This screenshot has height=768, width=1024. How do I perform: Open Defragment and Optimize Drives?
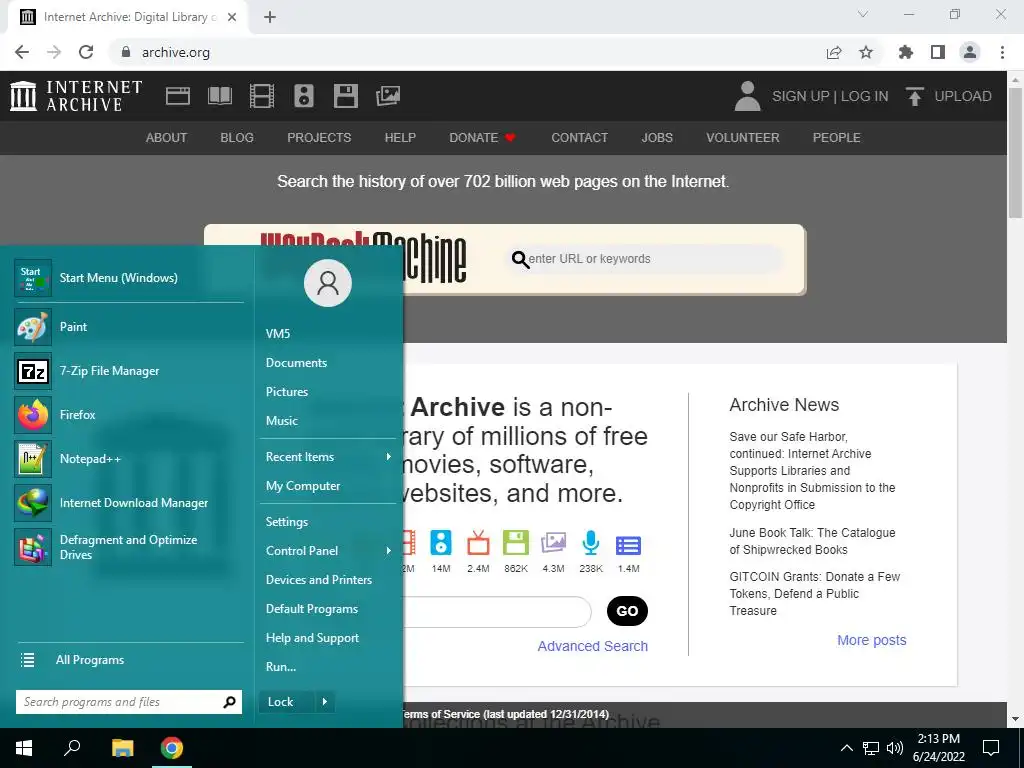129,547
